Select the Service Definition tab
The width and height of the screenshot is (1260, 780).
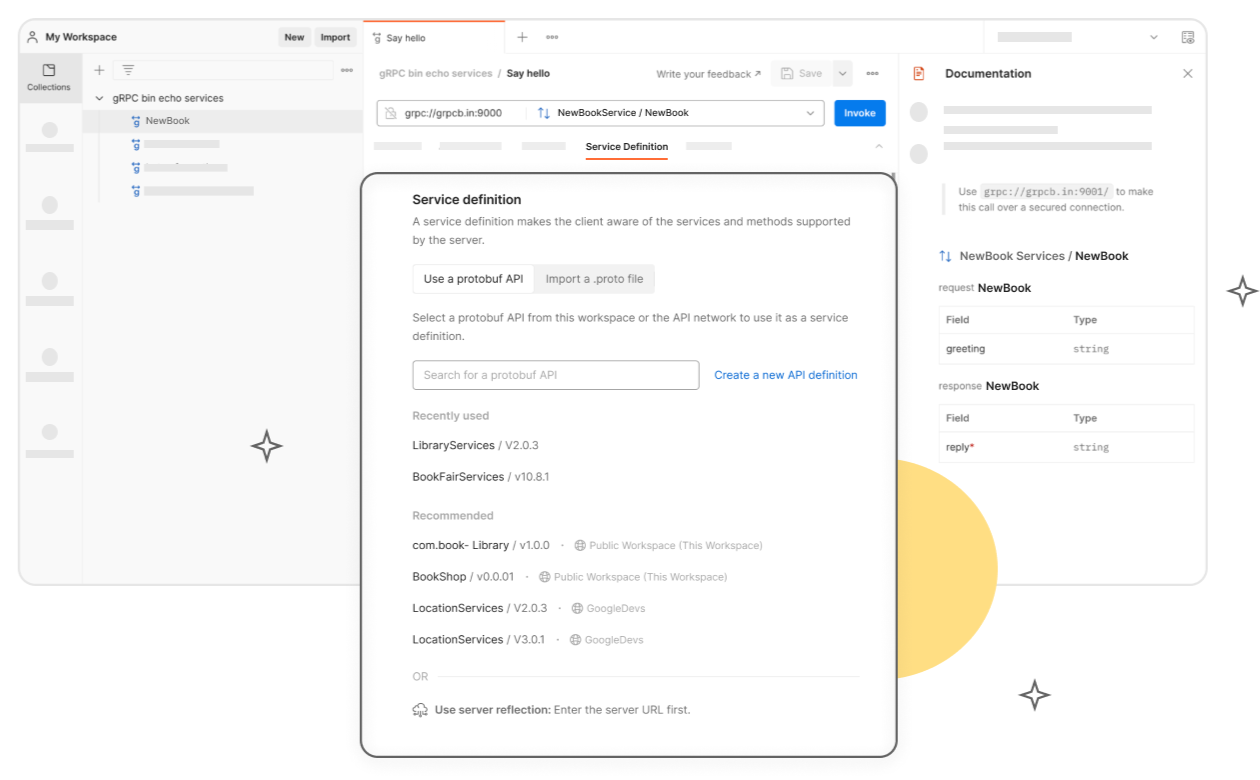click(627, 145)
